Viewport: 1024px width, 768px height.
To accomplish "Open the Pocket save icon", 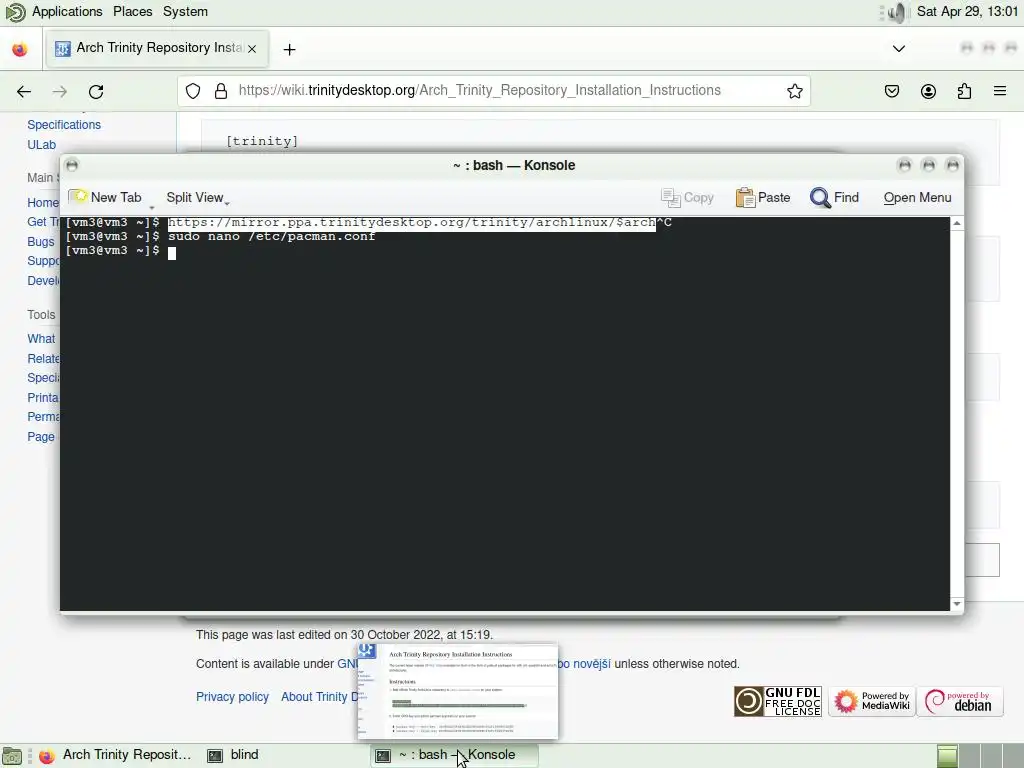I will coord(891,91).
